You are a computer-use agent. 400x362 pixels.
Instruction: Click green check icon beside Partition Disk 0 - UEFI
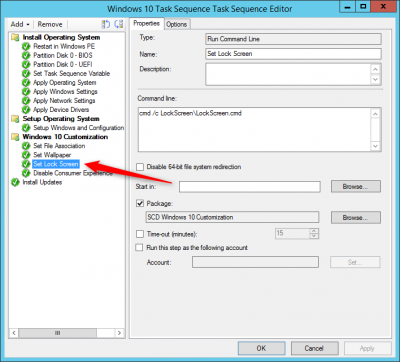coord(26,64)
